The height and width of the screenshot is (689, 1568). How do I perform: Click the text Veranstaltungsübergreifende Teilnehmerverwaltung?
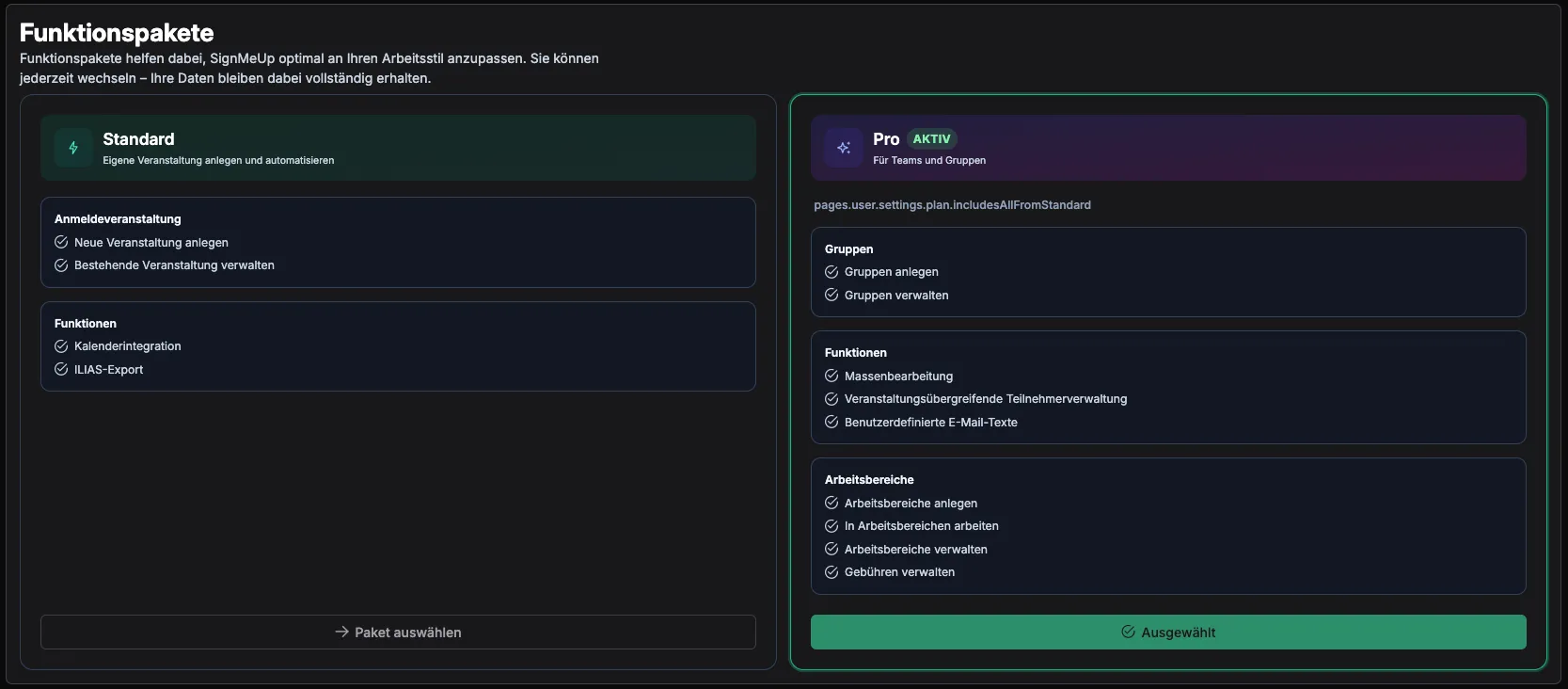click(x=986, y=399)
